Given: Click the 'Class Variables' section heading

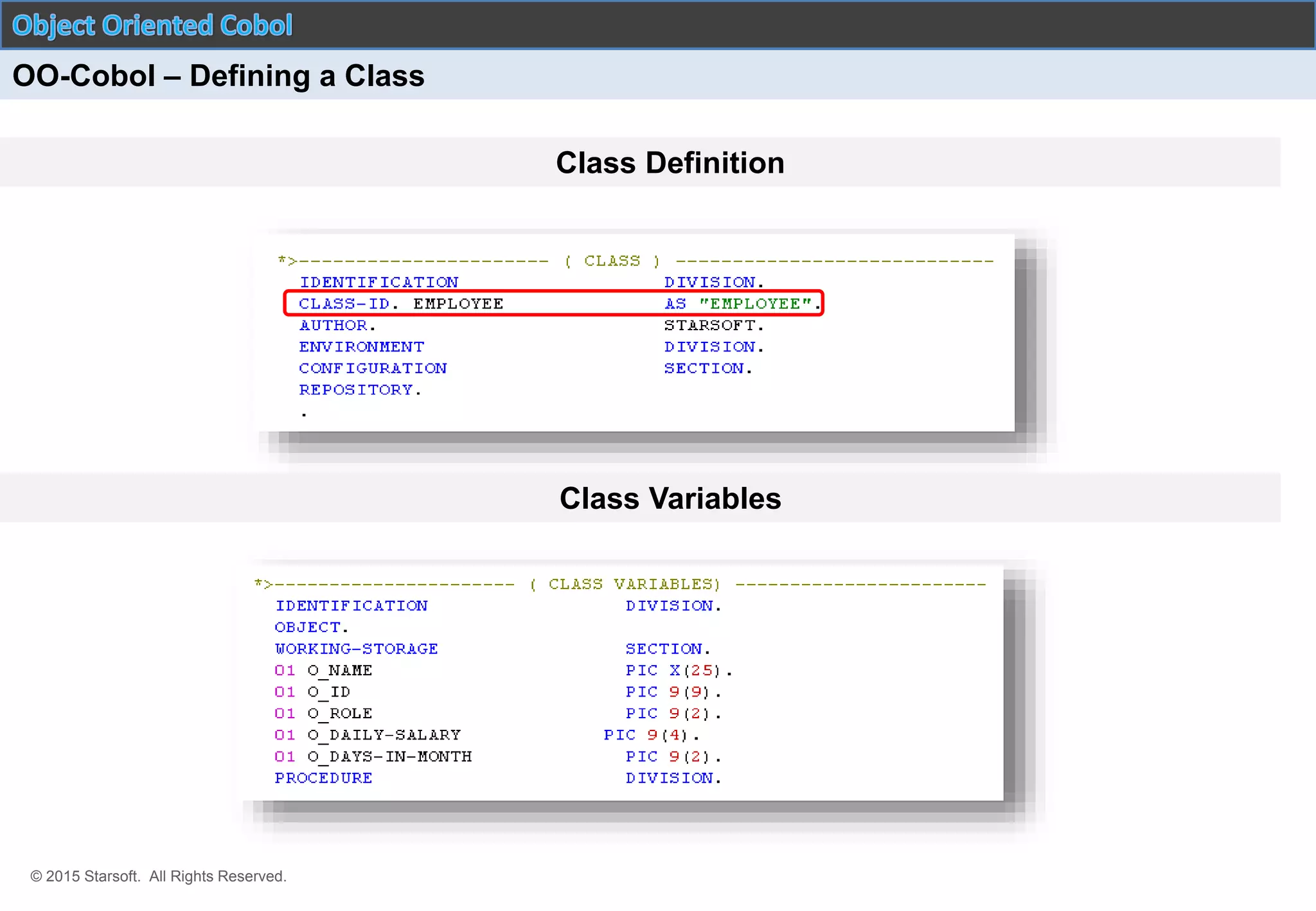Looking at the screenshot, I should tap(670, 498).
